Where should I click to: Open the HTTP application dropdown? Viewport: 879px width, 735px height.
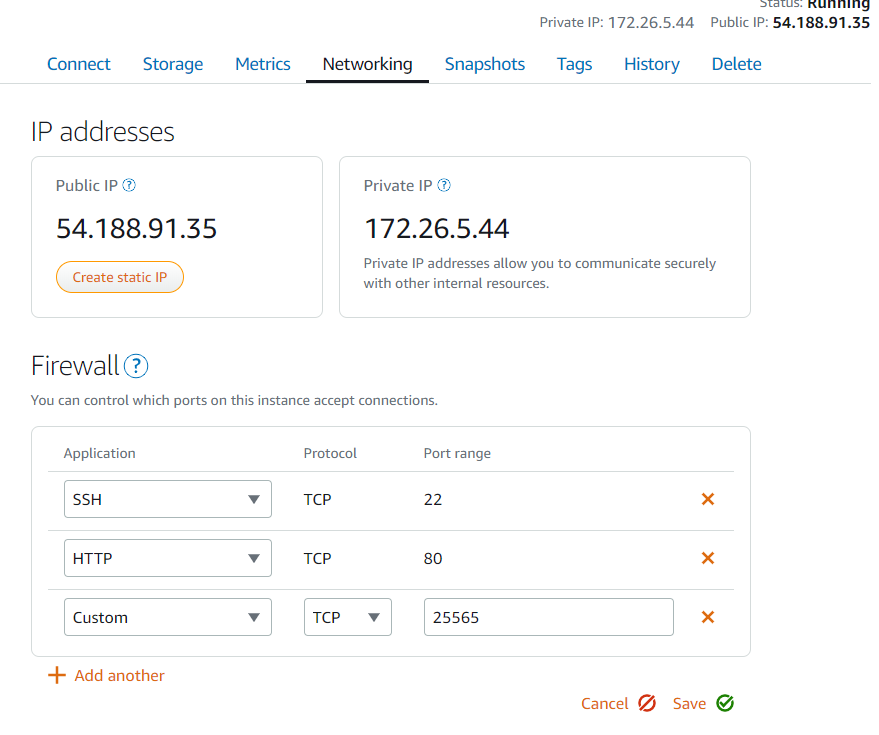(168, 558)
